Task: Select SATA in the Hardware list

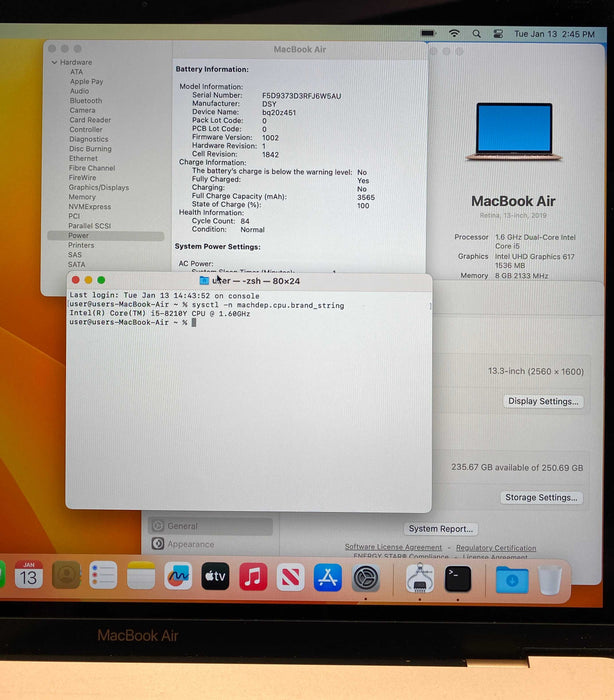Action: click(x=76, y=265)
